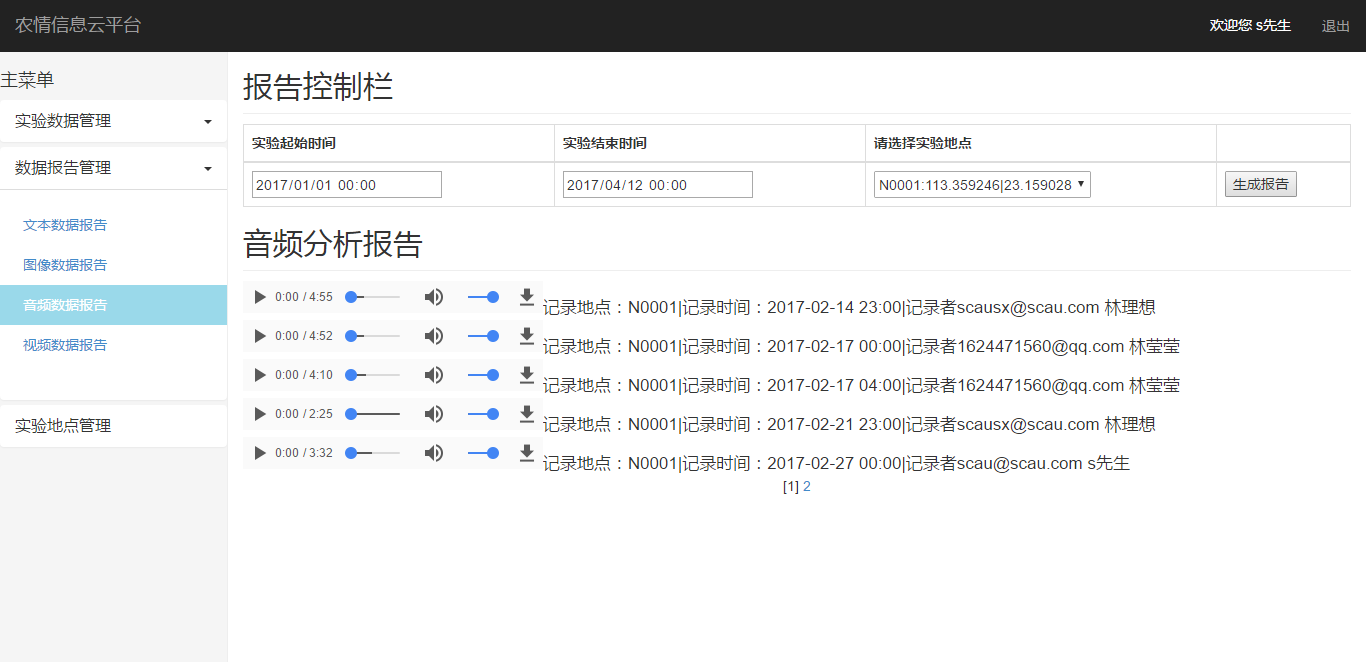
Task: Click the experiment end time field
Action: point(658,185)
